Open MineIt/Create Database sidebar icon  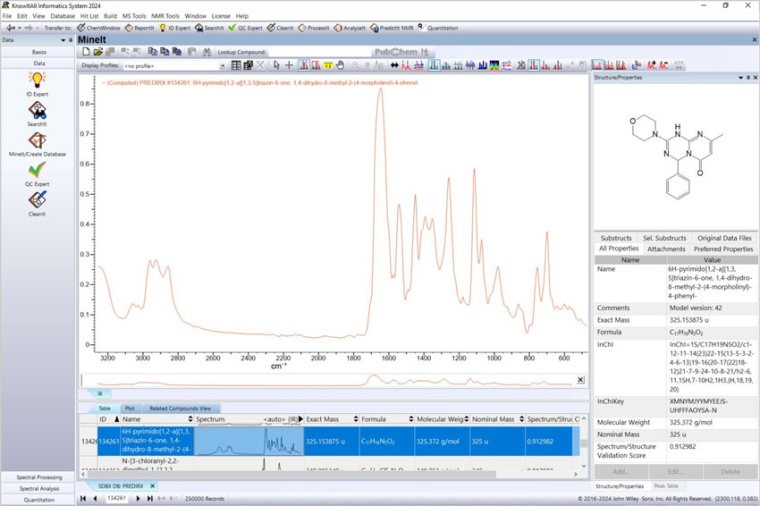[x=37, y=142]
